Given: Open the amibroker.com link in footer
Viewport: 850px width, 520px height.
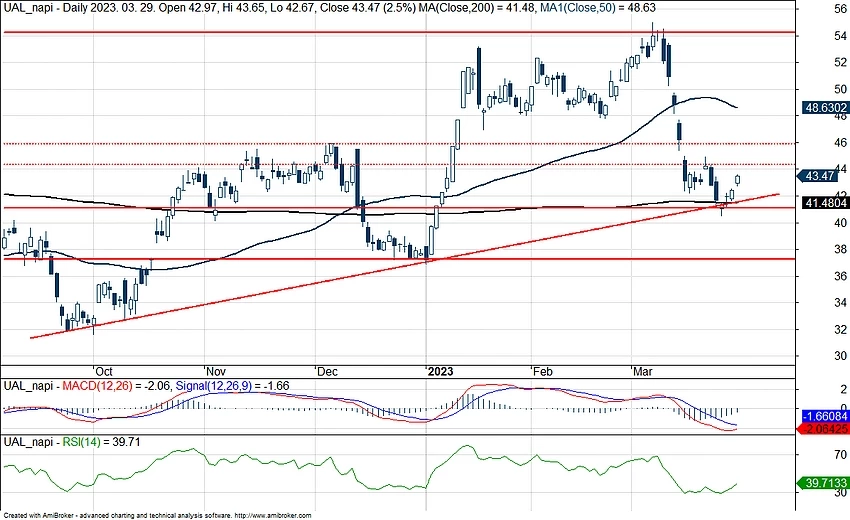Looking at the screenshot, I should pos(274,516).
